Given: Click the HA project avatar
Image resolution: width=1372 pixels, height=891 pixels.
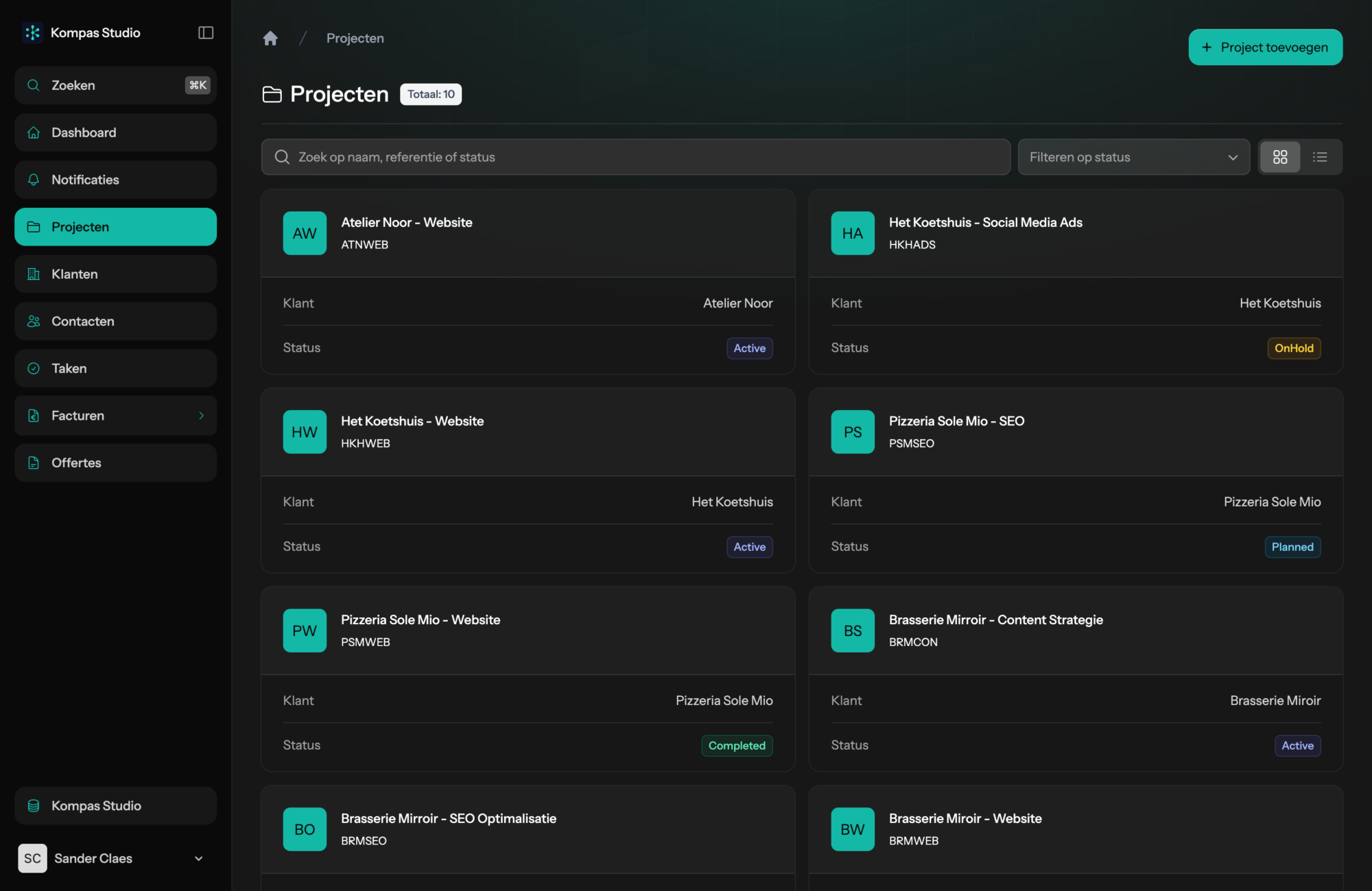Looking at the screenshot, I should click(x=853, y=233).
